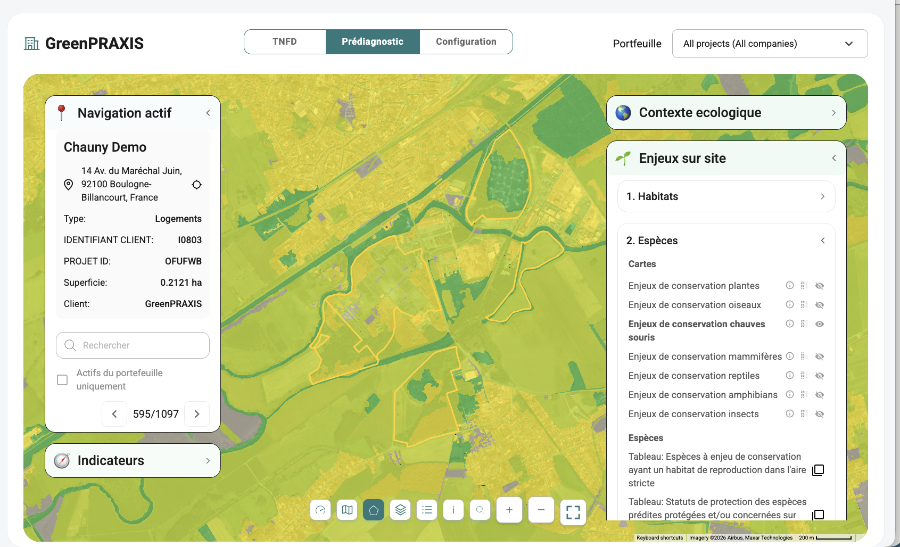This screenshot has width=900, height=547.
Task: Enable 'Actifs du portefeuille uniquement' checkbox
Action: [x=63, y=380]
